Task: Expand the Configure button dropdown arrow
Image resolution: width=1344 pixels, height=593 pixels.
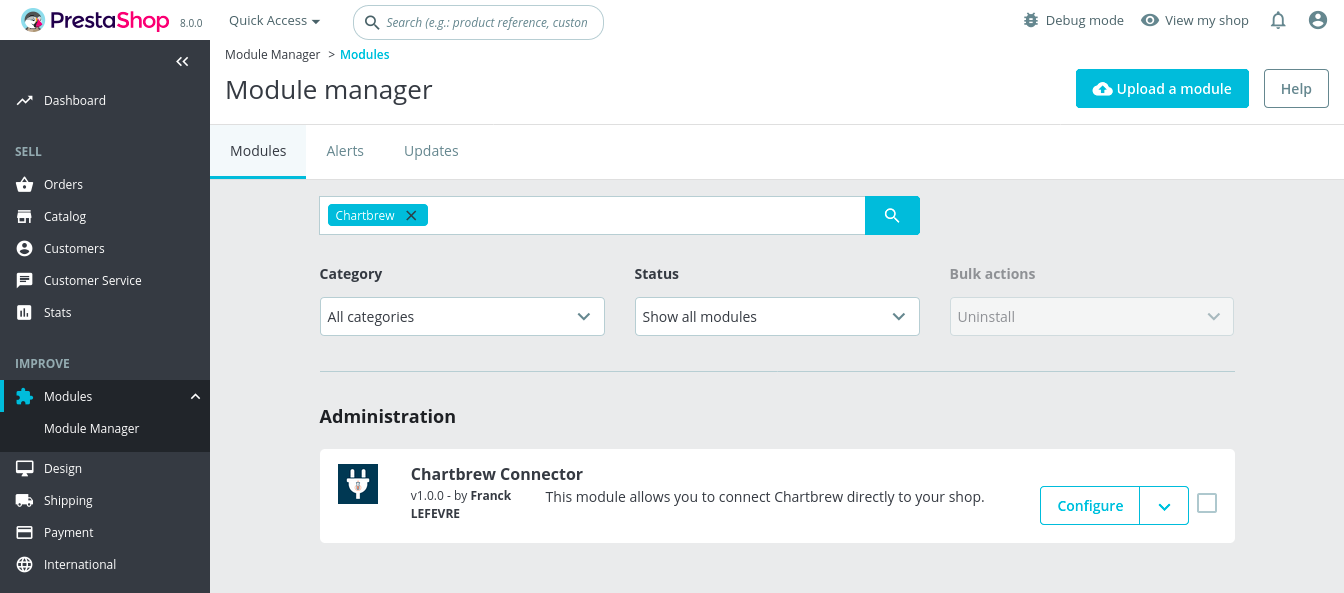Action: coord(1164,506)
